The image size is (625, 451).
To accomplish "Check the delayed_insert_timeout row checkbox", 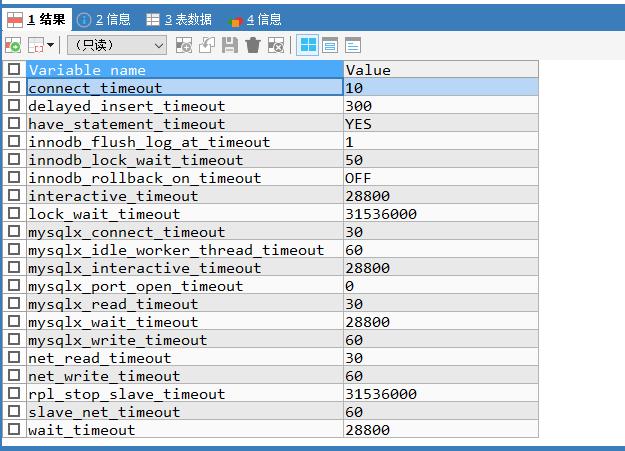I will click(14, 105).
